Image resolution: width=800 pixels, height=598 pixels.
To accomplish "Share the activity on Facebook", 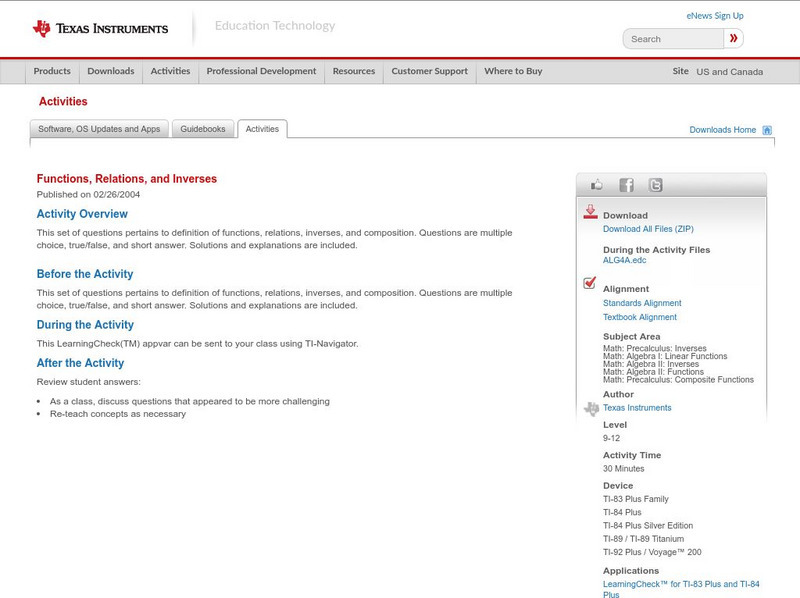I will pyautogui.click(x=627, y=185).
